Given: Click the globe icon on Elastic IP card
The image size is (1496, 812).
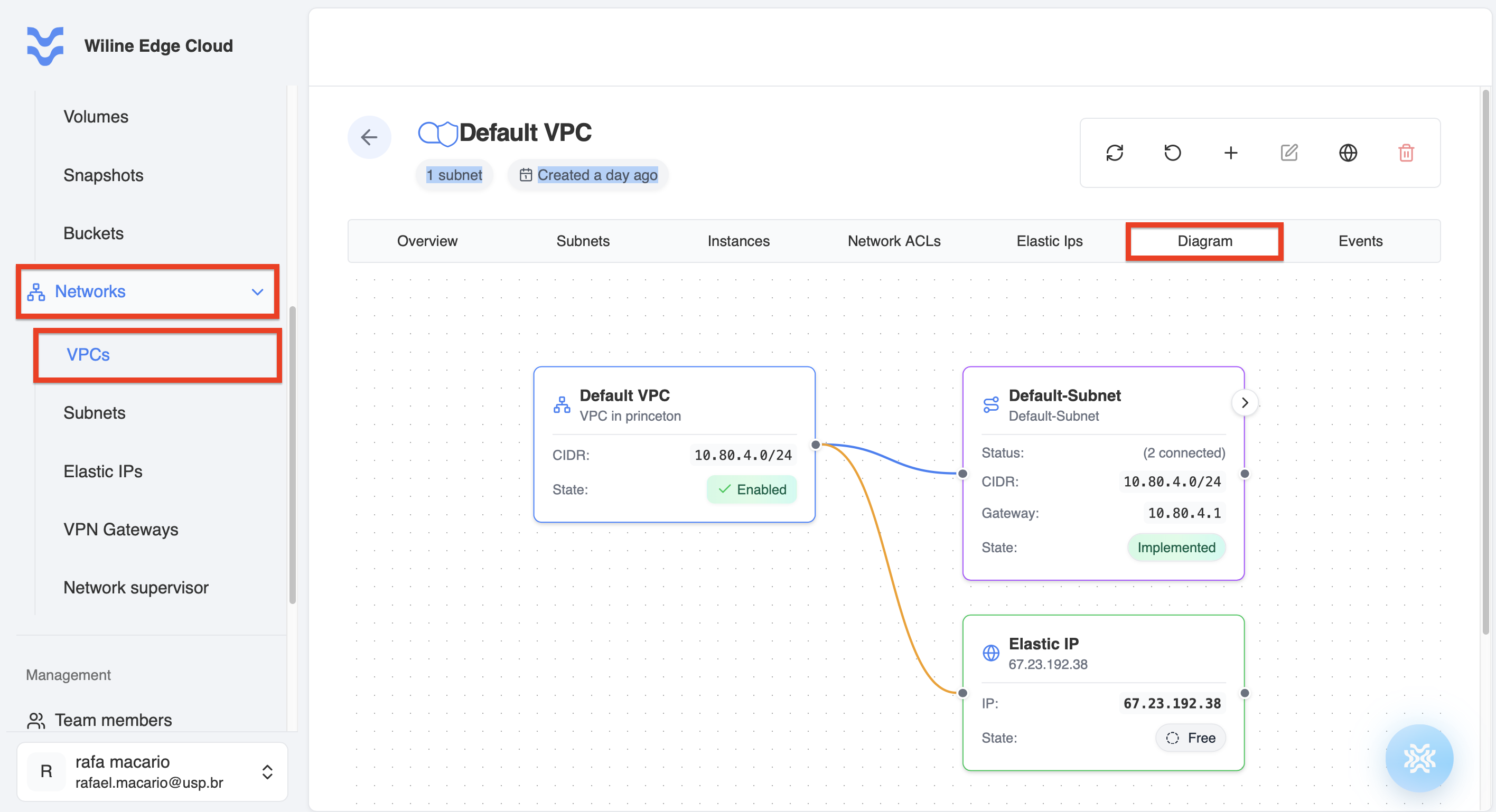Looking at the screenshot, I should coord(991,653).
